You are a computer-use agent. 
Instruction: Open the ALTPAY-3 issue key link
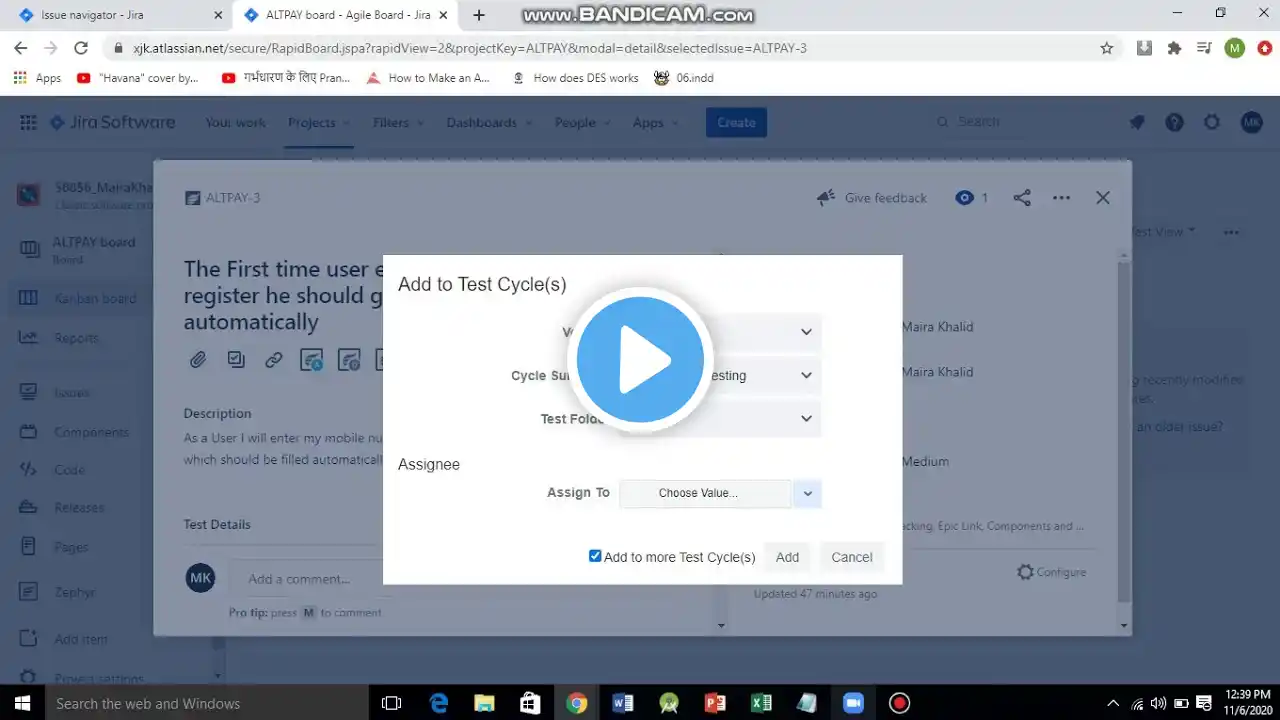pyautogui.click(x=233, y=198)
